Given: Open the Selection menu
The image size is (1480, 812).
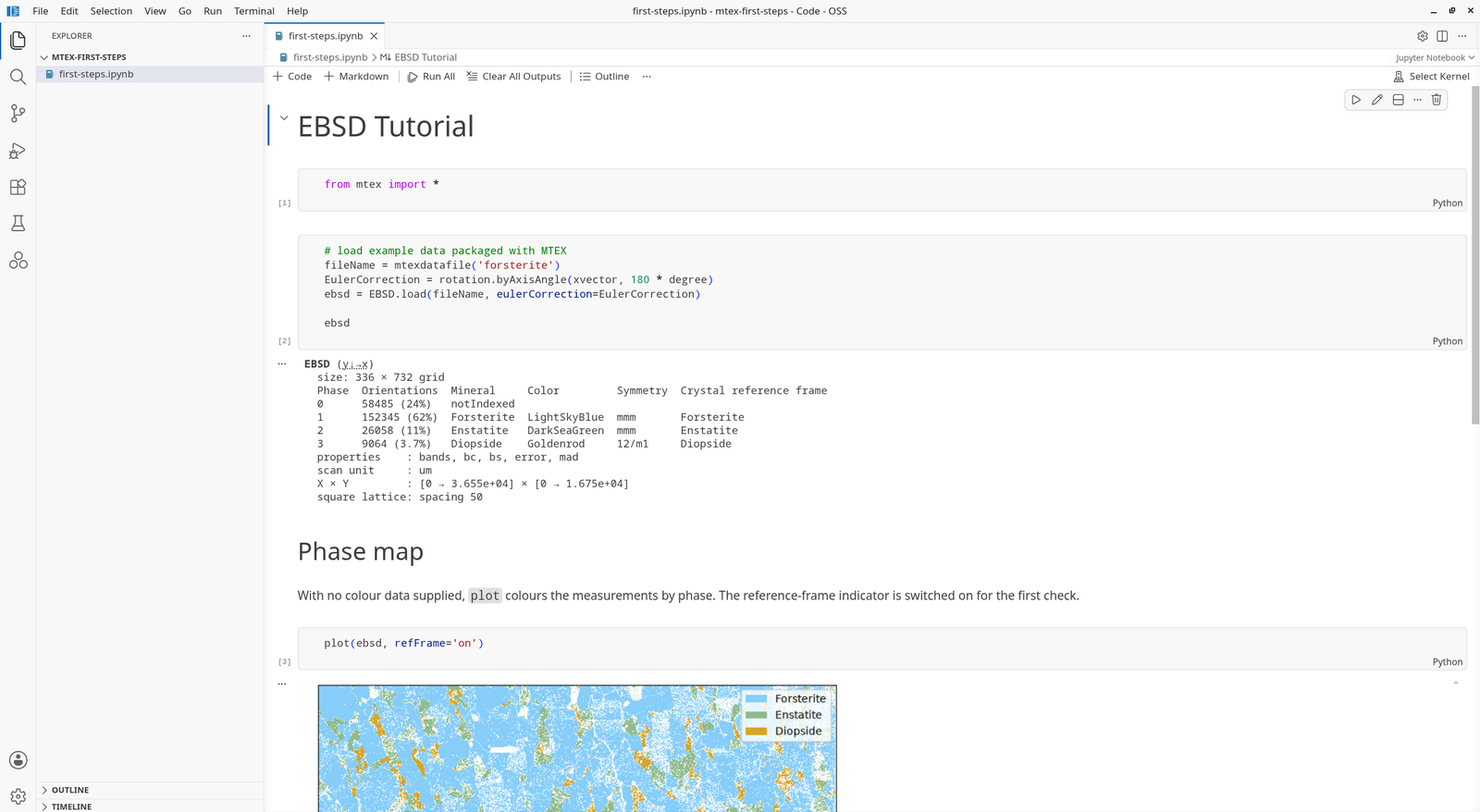Looking at the screenshot, I should click(111, 11).
